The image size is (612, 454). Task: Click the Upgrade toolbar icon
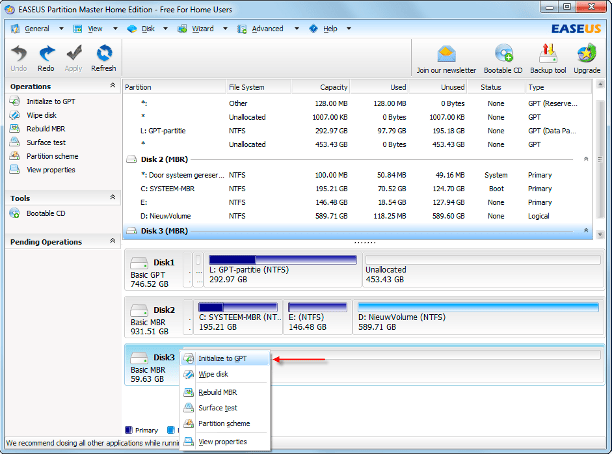[x=587, y=57]
